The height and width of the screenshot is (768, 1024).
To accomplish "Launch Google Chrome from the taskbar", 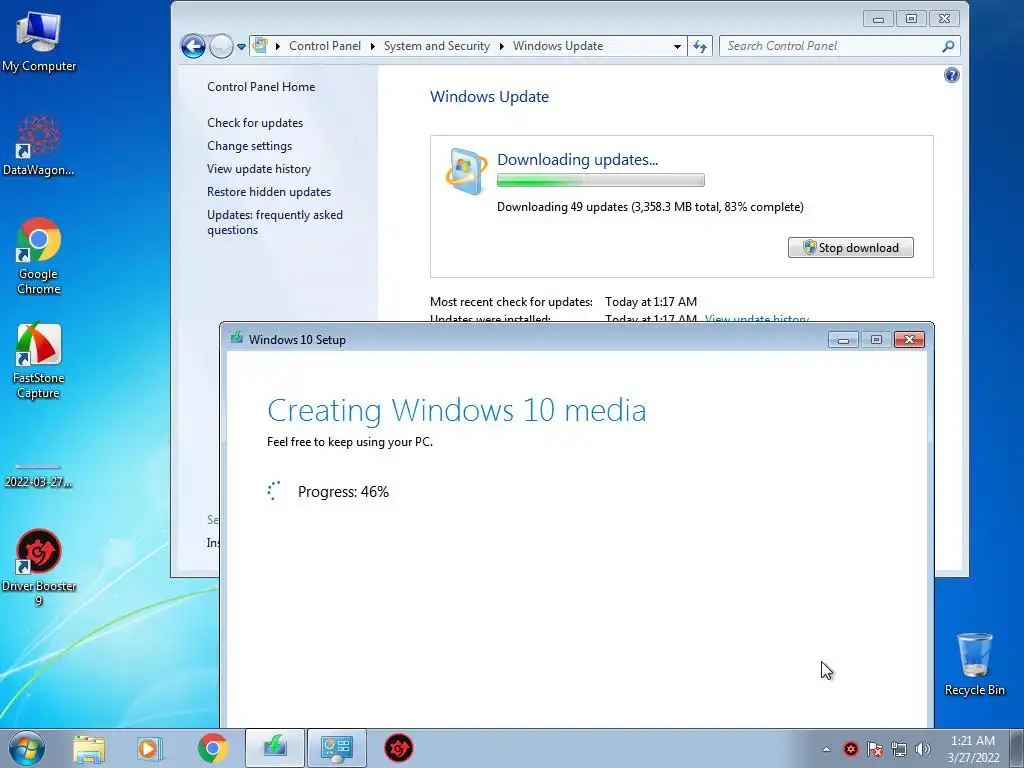I will click(x=213, y=748).
